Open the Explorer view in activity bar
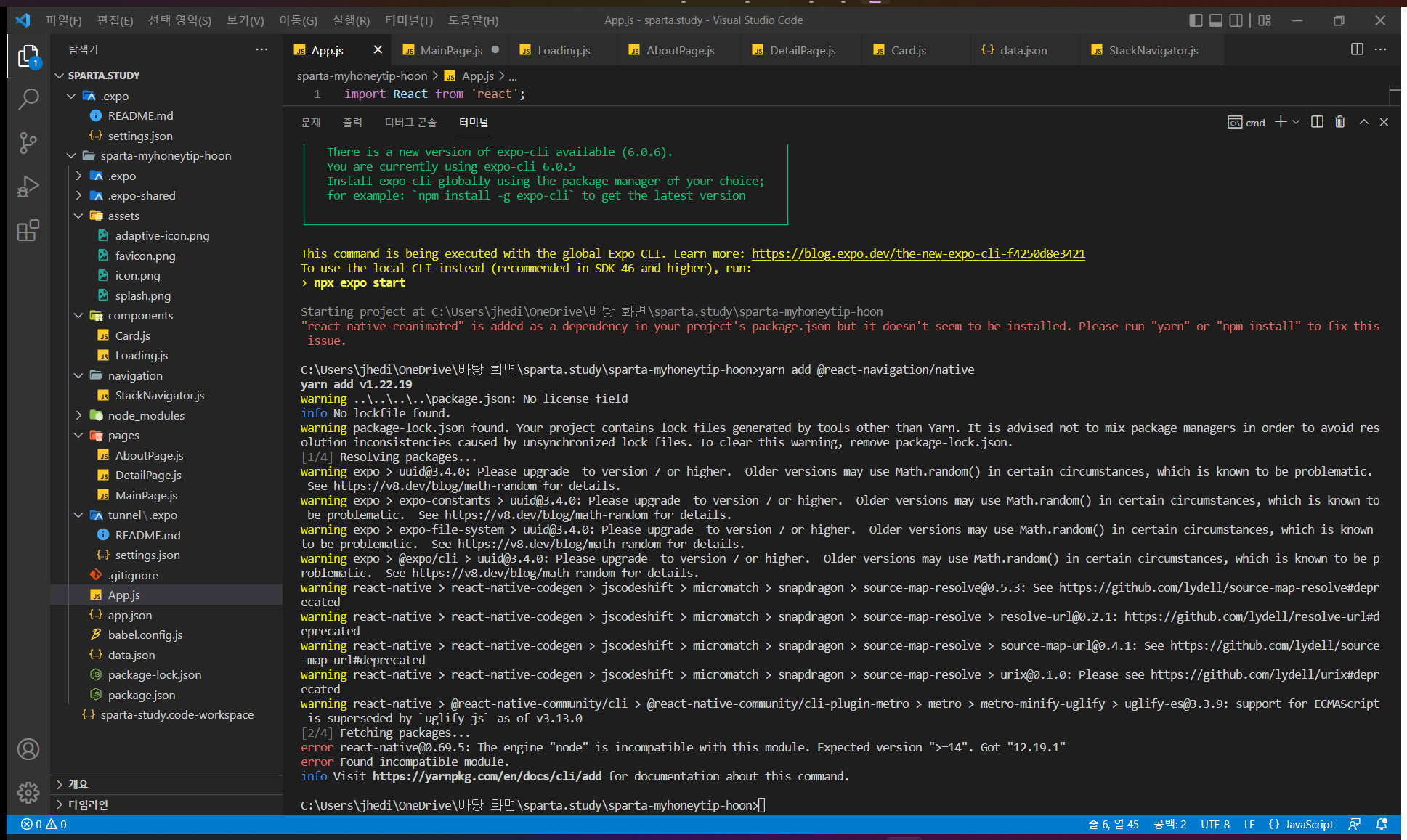The image size is (1407, 840). click(x=28, y=56)
